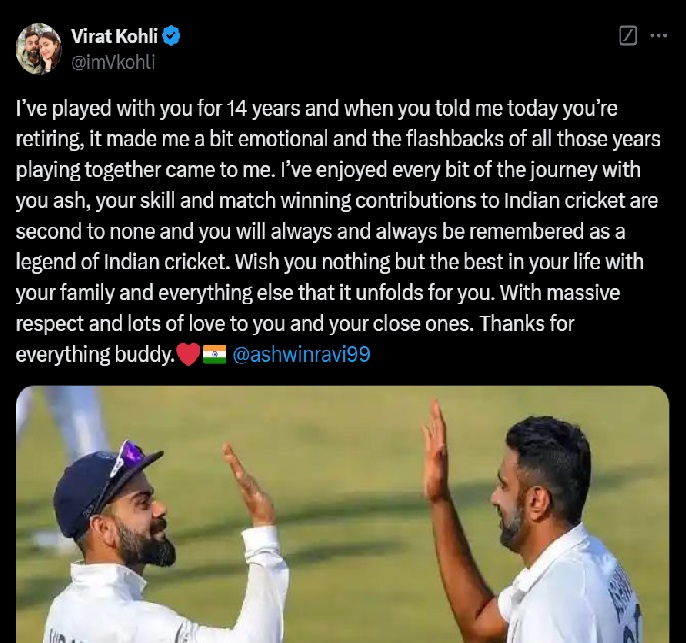Click the Indian flag emoji in tweet
This screenshot has width=686, height=643.
214,355
